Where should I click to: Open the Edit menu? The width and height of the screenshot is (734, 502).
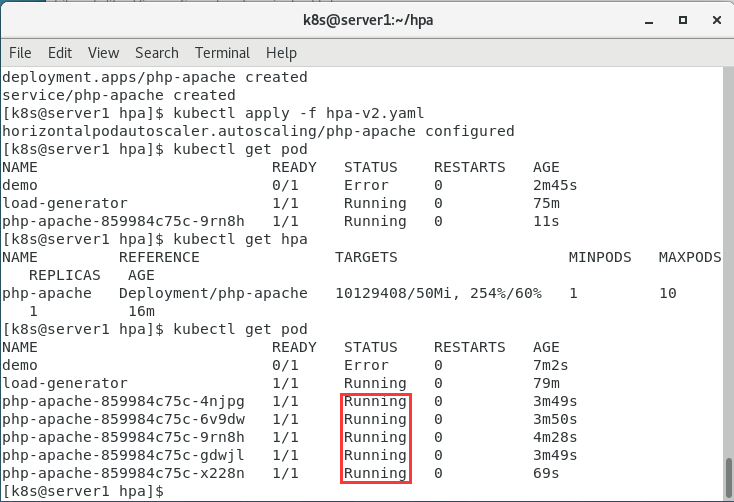tap(60, 53)
